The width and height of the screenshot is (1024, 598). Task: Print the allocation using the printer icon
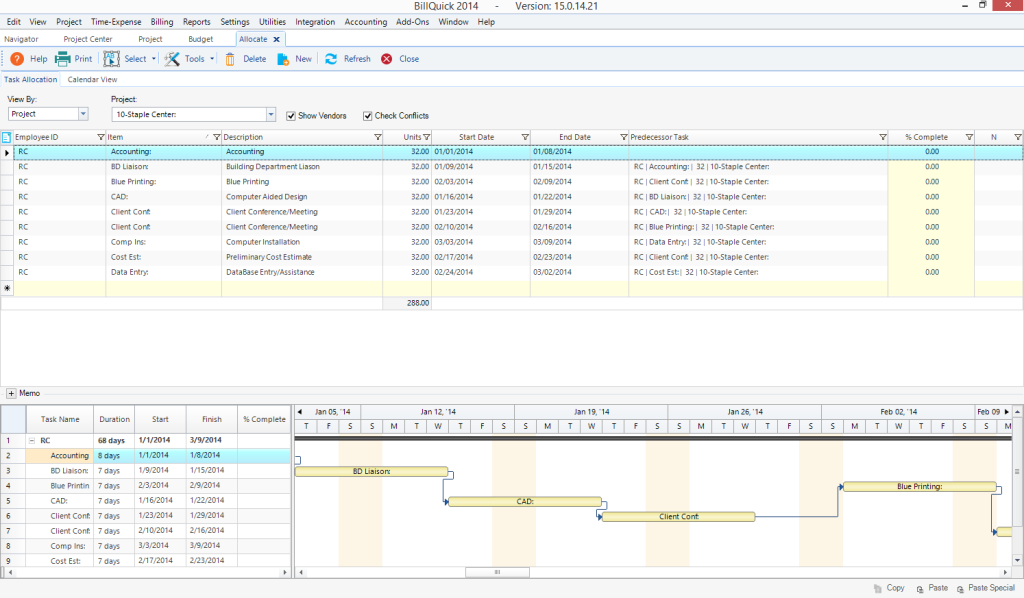[63, 59]
